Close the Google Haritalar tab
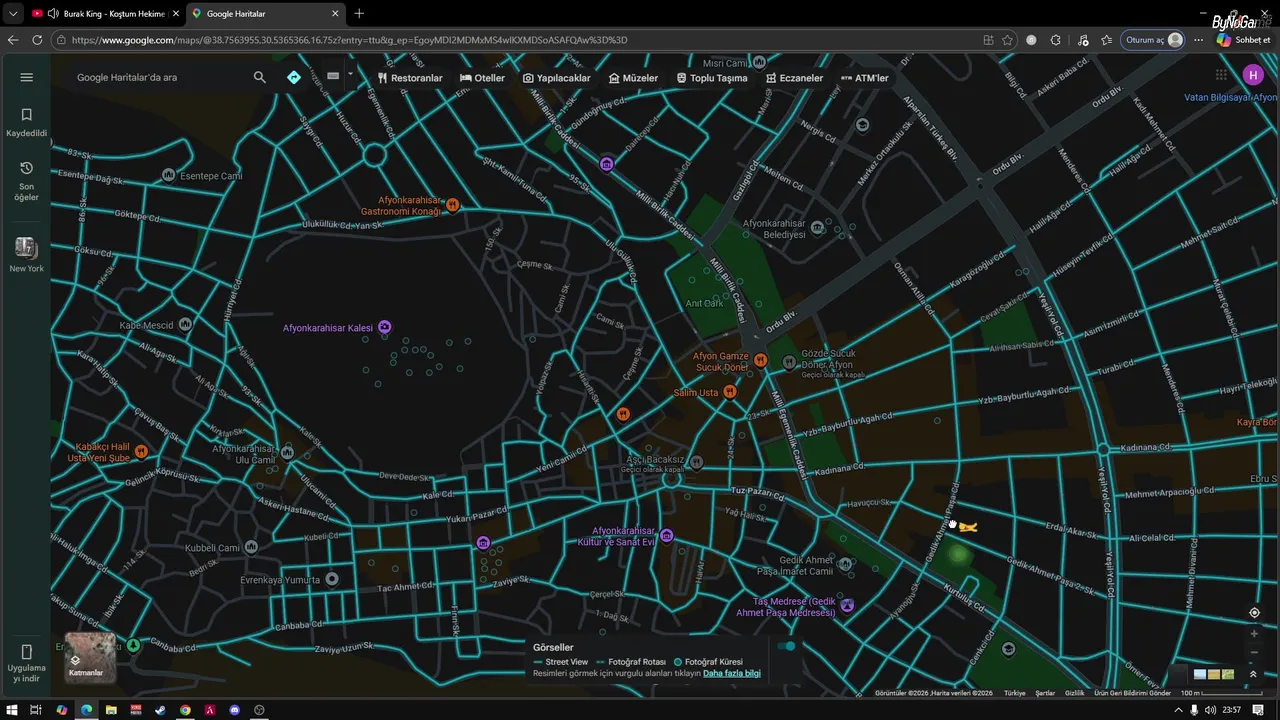The width and height of the screenshot is (1280, 720). [x=335, y=14]
